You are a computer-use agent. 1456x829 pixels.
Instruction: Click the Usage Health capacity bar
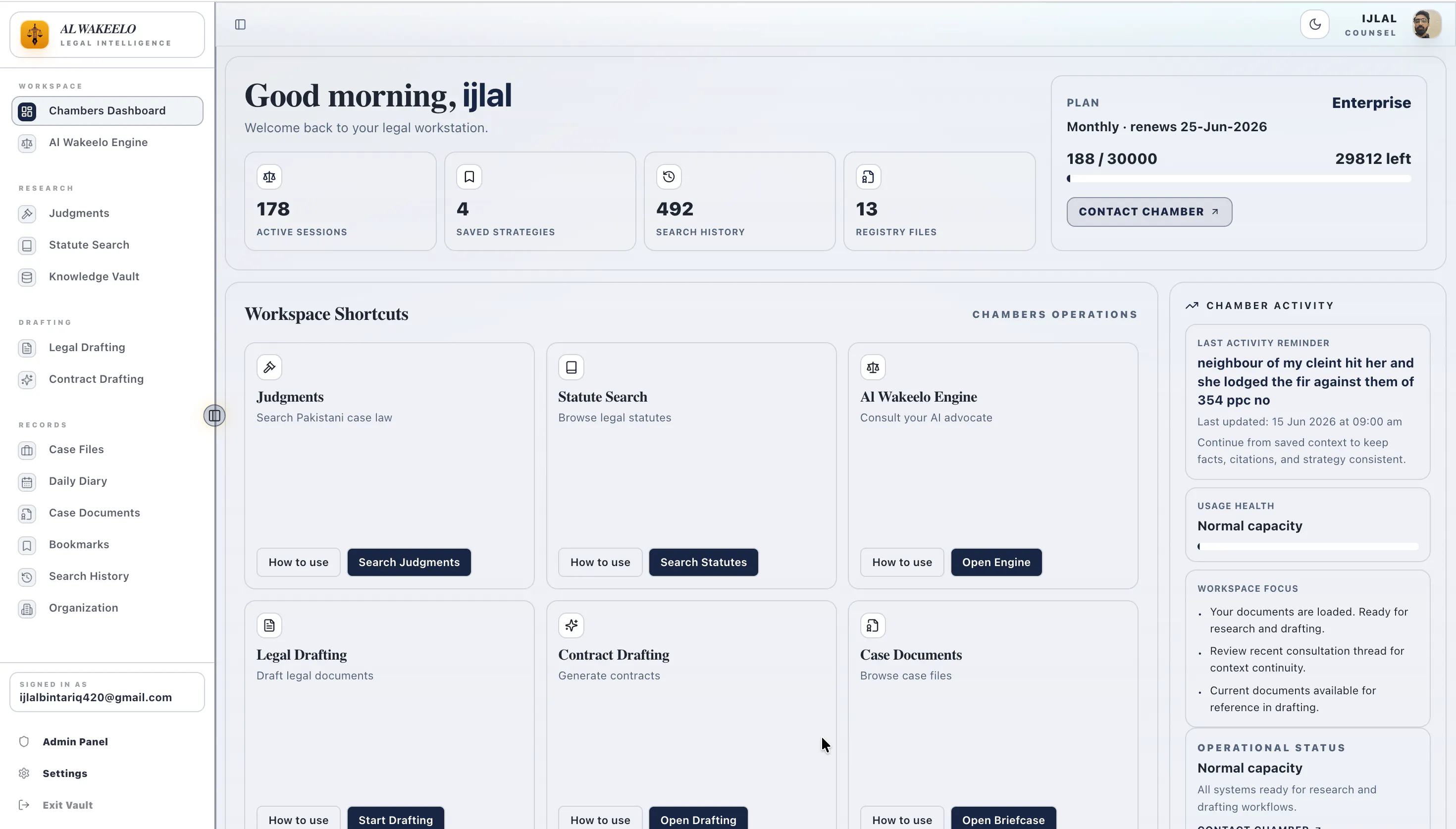pos(1307,547)
